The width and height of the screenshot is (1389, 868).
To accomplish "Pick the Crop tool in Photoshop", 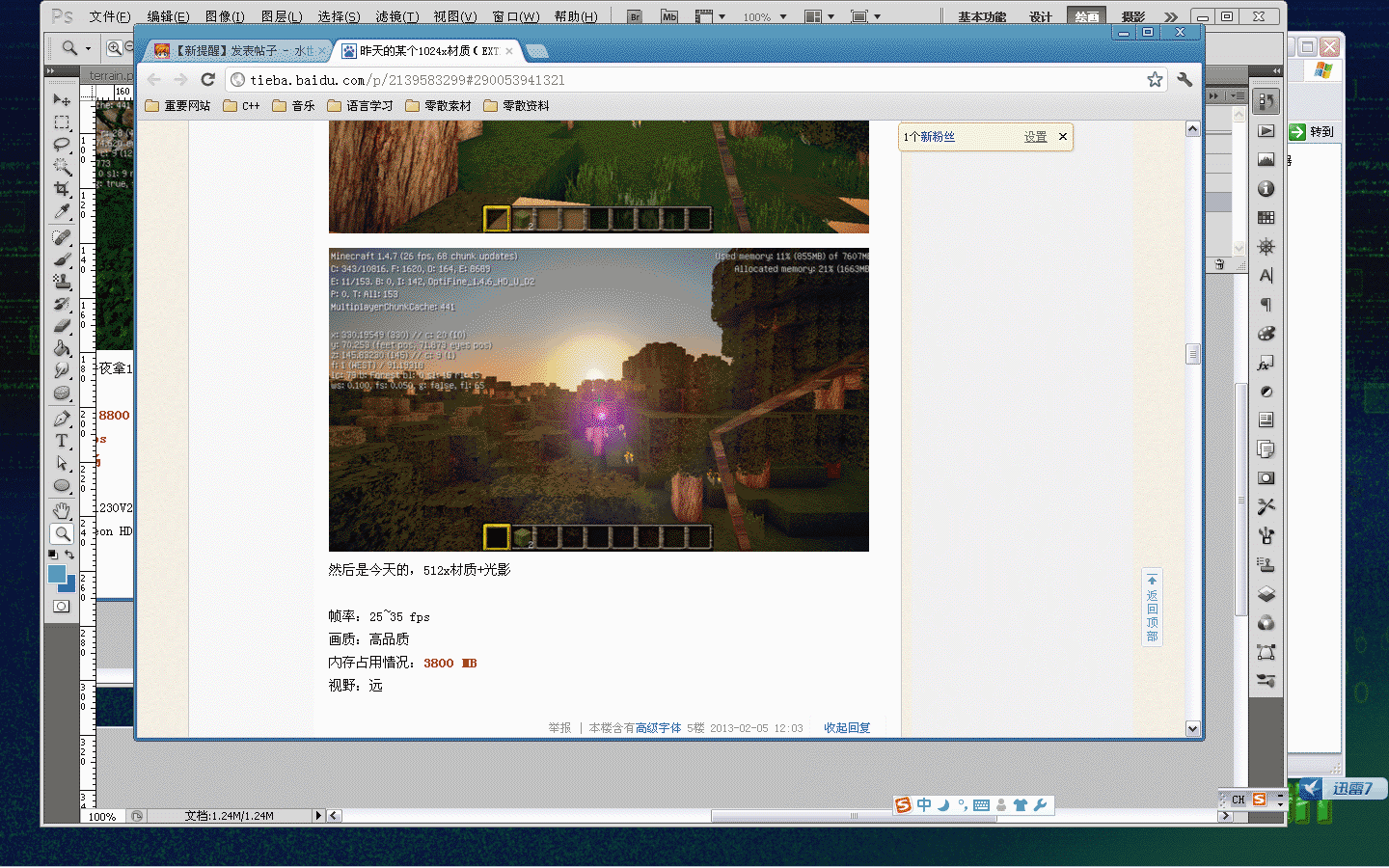I will coord(62,189).
